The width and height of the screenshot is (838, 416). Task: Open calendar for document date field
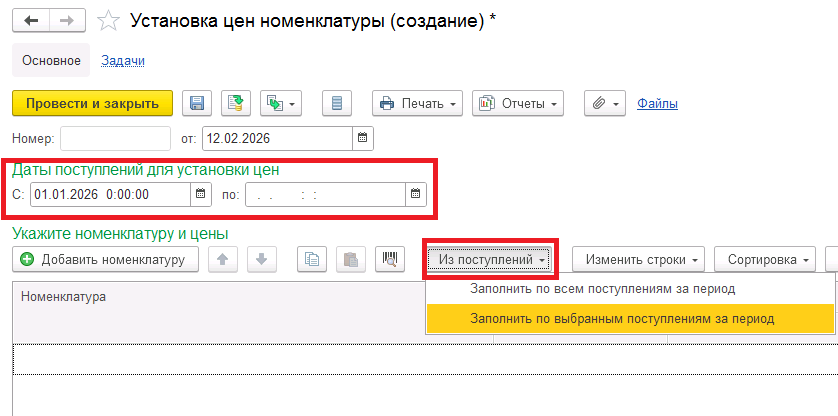tap(363, 139)
